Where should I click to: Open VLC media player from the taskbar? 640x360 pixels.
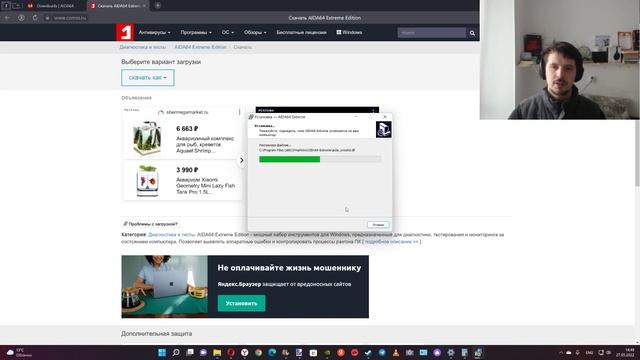click(396, 352)
